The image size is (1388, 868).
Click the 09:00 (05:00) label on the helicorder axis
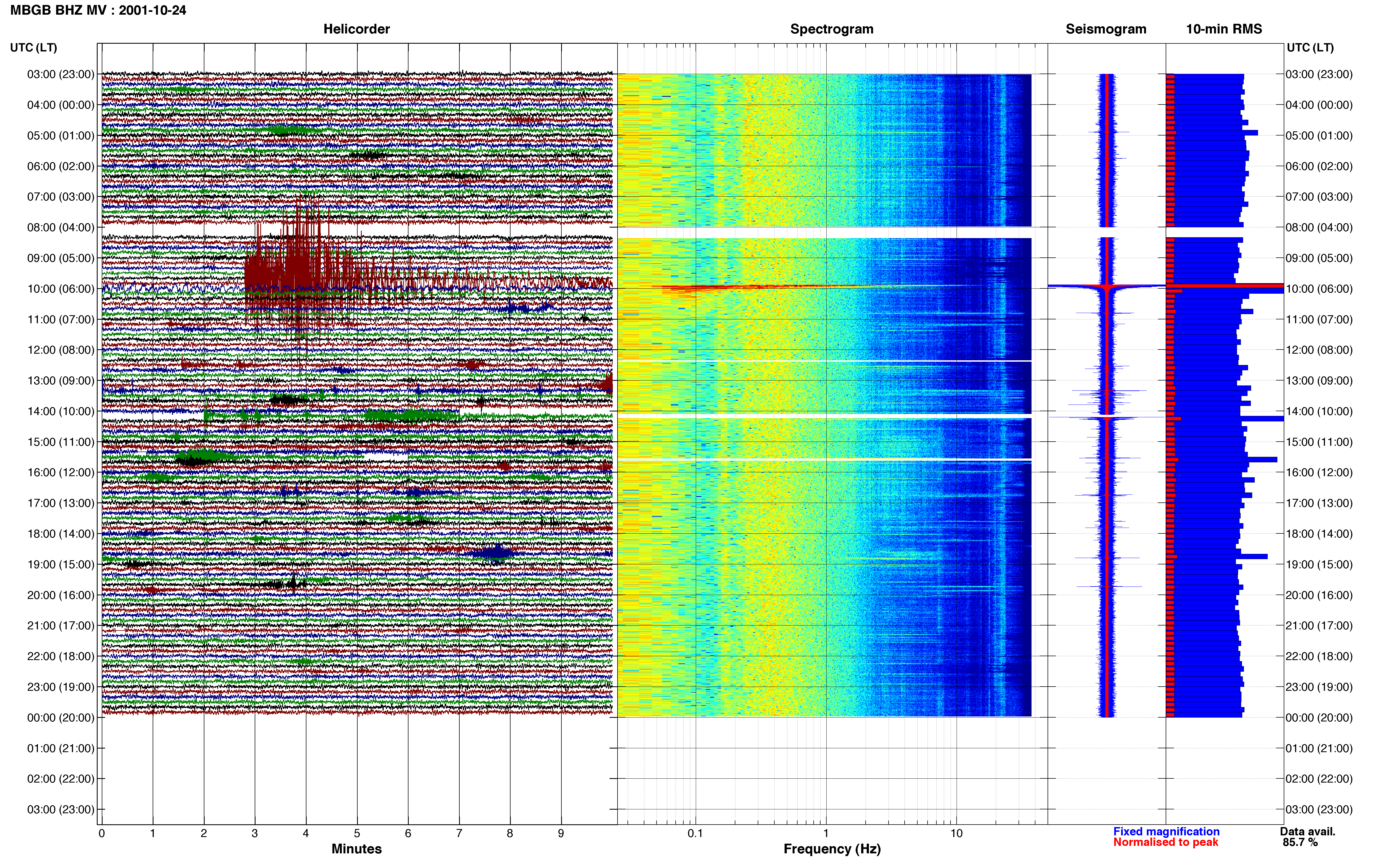(60, 258)
